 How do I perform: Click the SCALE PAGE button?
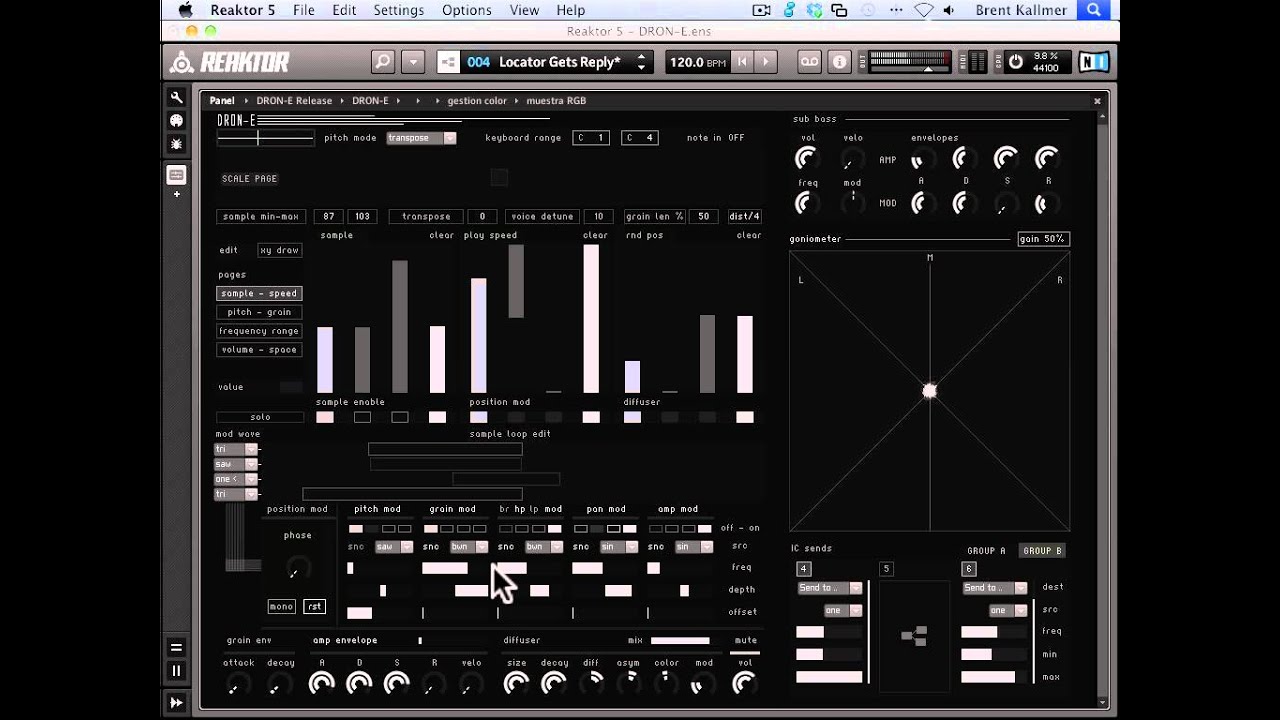click(249, 179)
